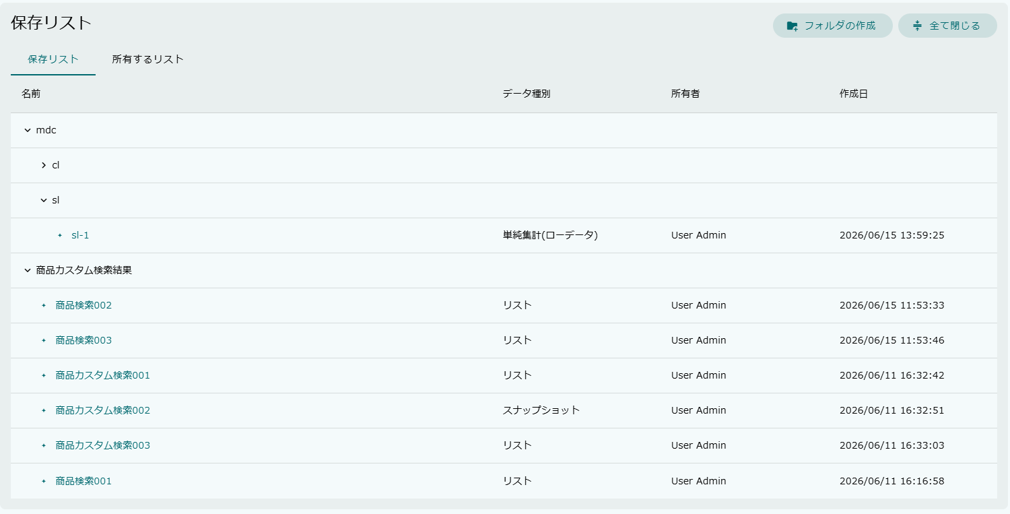Open the 商品検索002 link
1010x514 pixels.
83,305
